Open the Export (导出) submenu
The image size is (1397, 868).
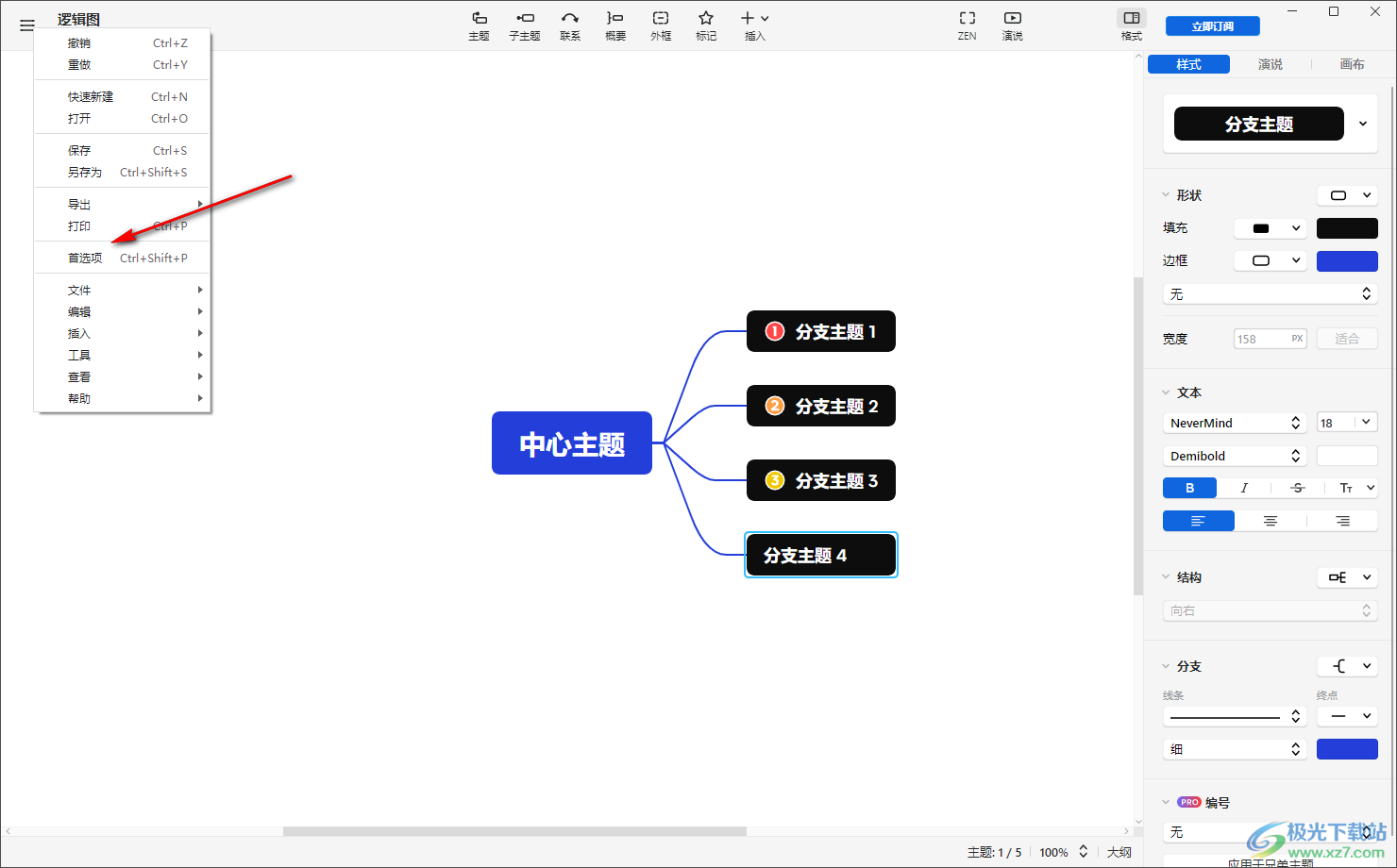(x=122, y=205)
